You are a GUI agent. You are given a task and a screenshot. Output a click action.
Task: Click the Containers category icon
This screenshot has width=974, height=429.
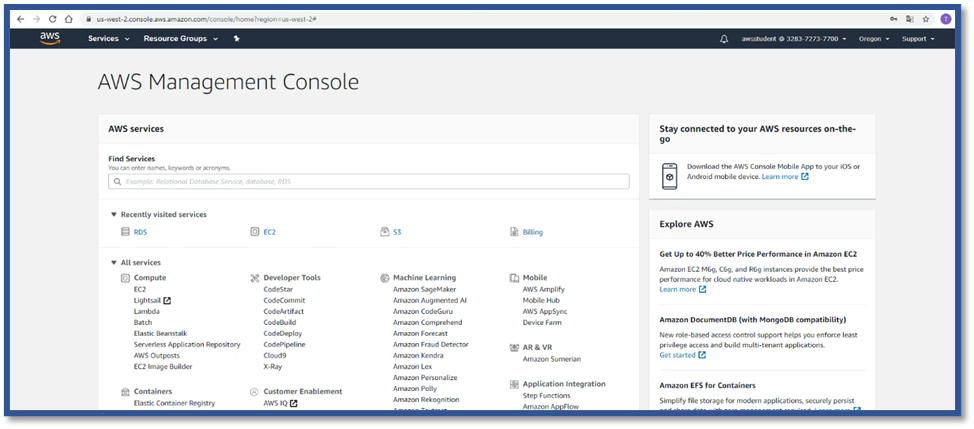[125, 392]
